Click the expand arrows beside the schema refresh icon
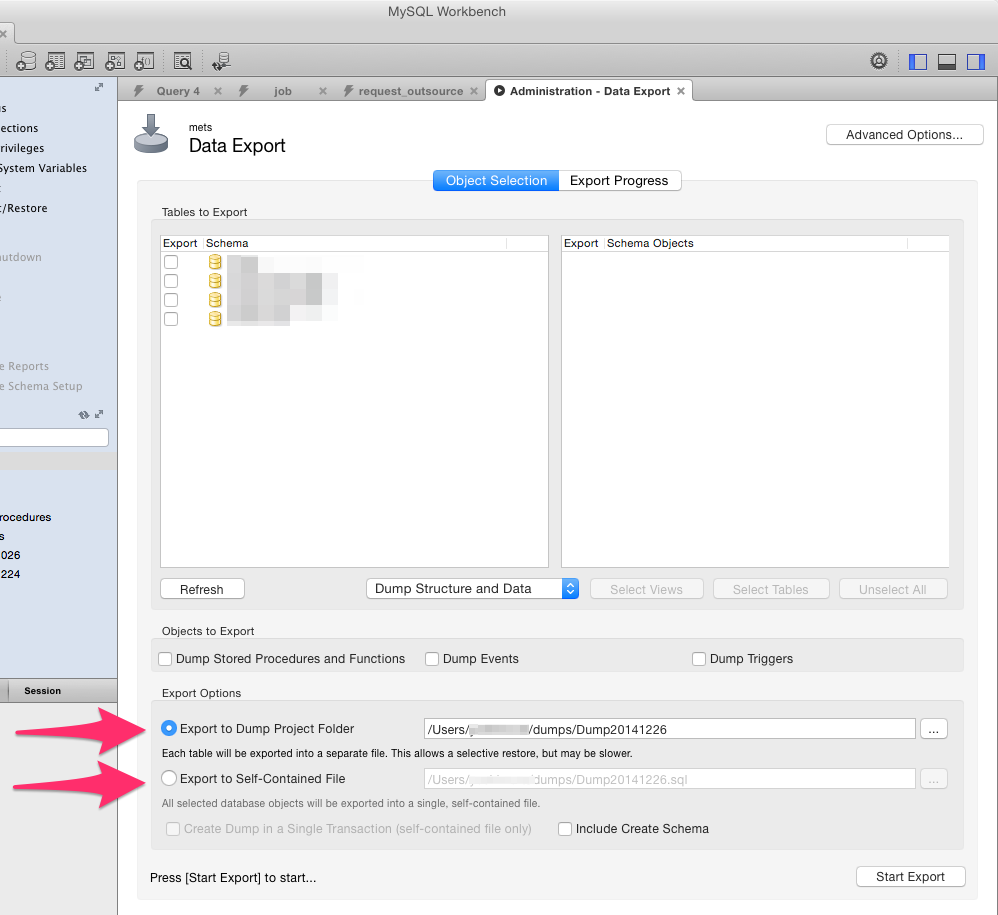This screenshot has width=998, height=915. 99,414
